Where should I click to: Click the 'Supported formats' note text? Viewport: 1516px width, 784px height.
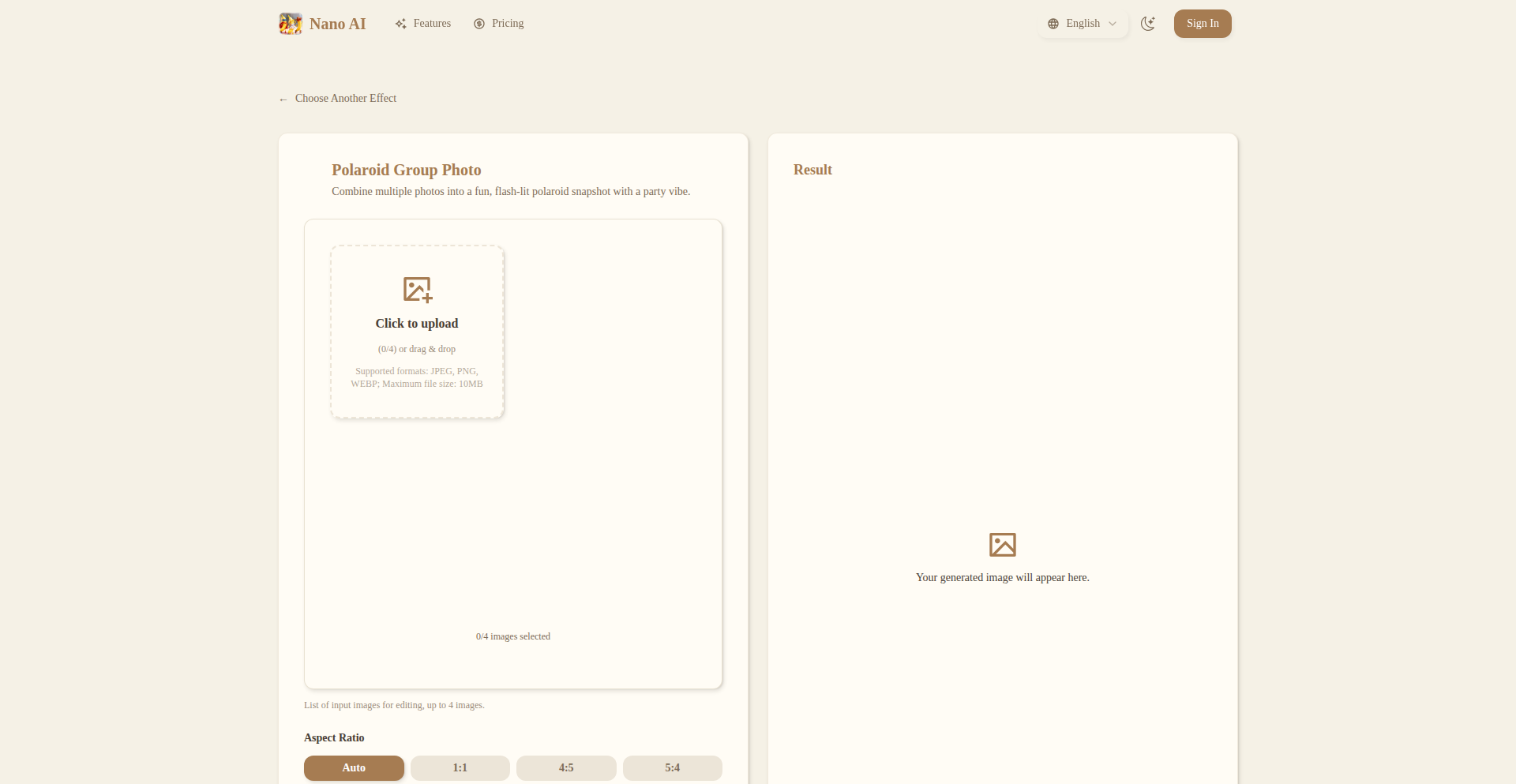[x=417, y=377]
